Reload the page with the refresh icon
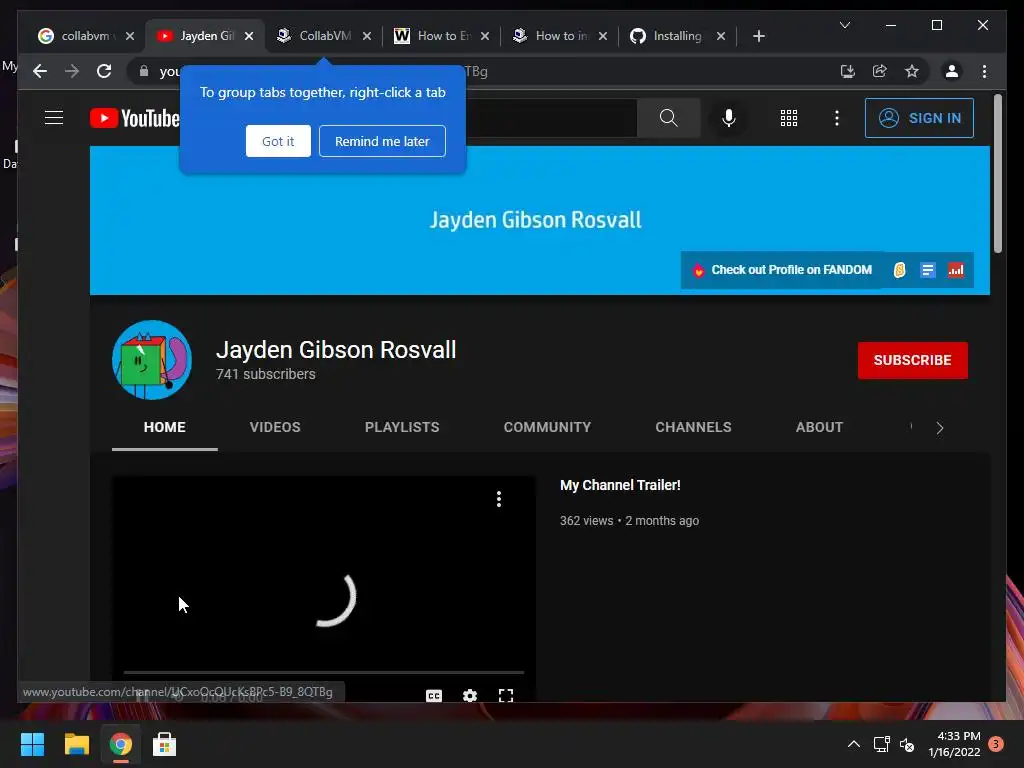 [104, 71]
